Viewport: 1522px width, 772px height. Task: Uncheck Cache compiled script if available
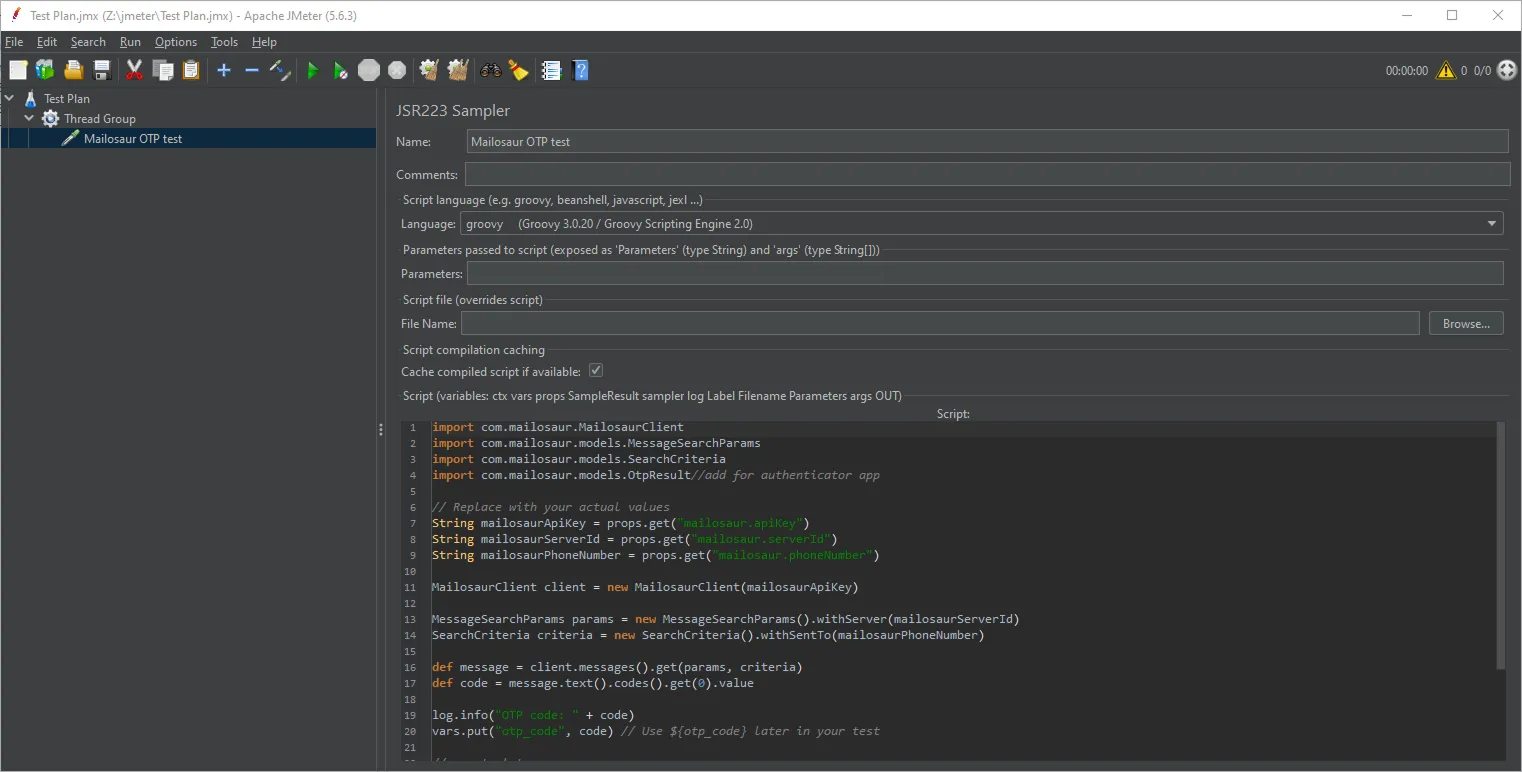coord(595,370)
